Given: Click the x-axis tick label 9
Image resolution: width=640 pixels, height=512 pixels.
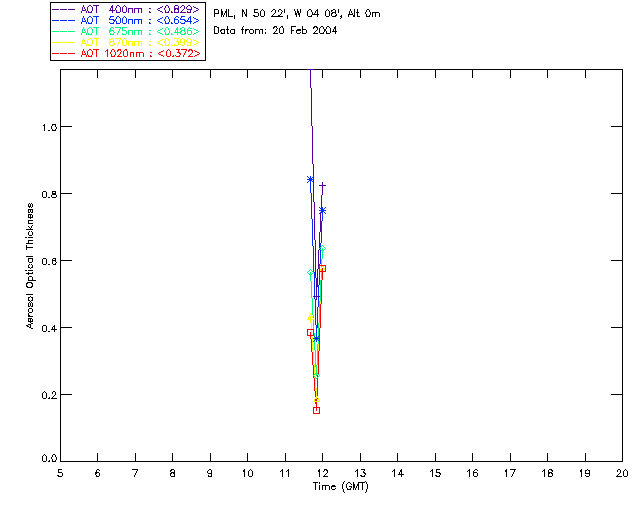Looking at the screenshot, I should (x=210, y=473).
